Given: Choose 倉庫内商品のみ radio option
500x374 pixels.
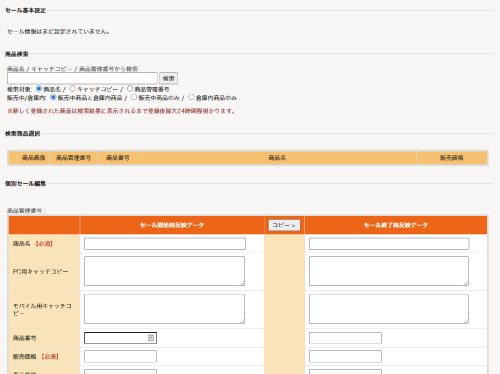Looking at the screenshot, I should point(191,97).
